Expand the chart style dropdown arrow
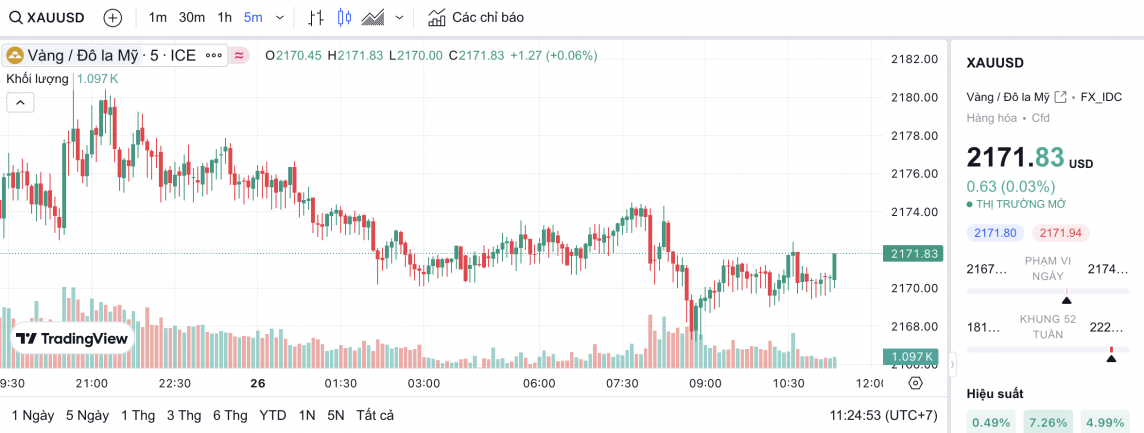Image resolution: width=1144 pixels, height=433 pixels. (x=400, y=17)
